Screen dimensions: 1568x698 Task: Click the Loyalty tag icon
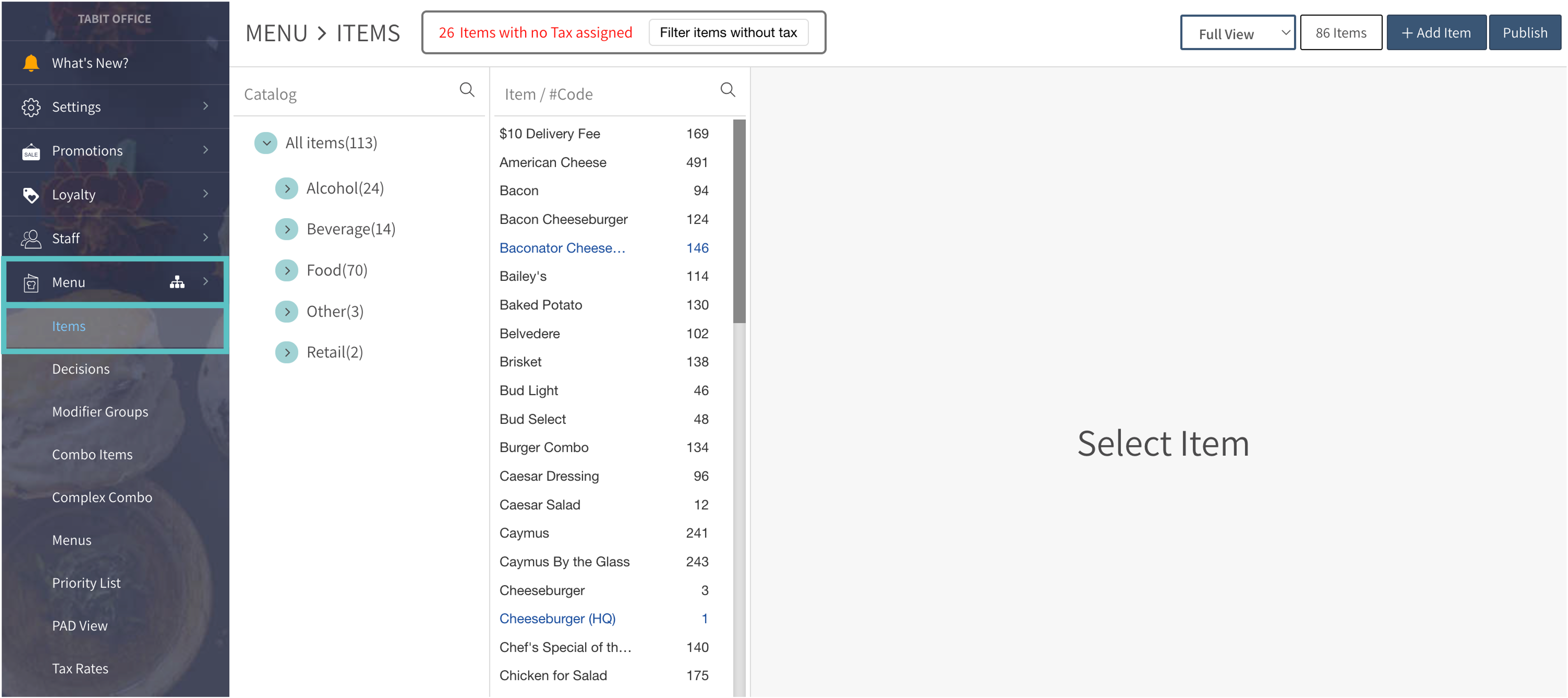click(x=30, y=195)
